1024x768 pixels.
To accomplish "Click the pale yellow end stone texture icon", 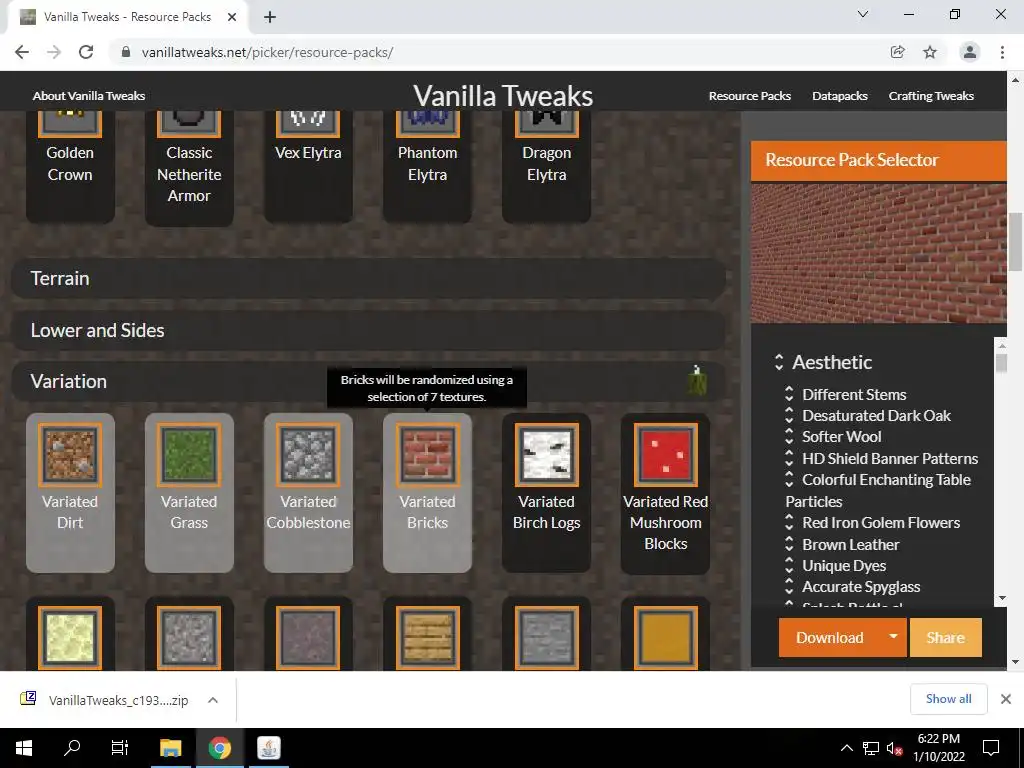I will [70, 637].
